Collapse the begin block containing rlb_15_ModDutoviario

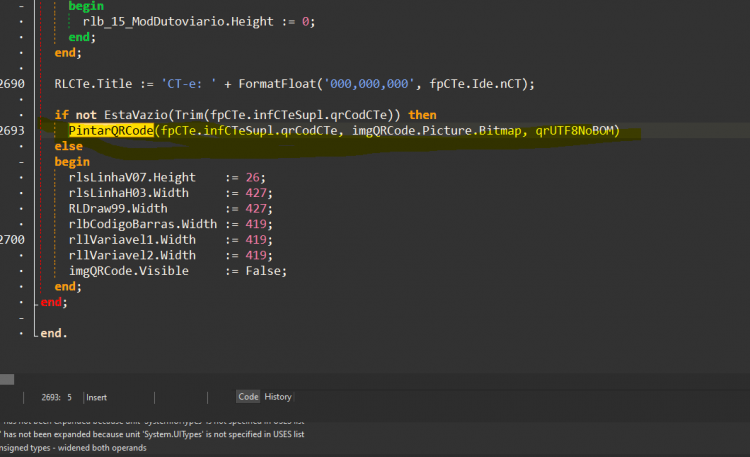click(21, 6)
